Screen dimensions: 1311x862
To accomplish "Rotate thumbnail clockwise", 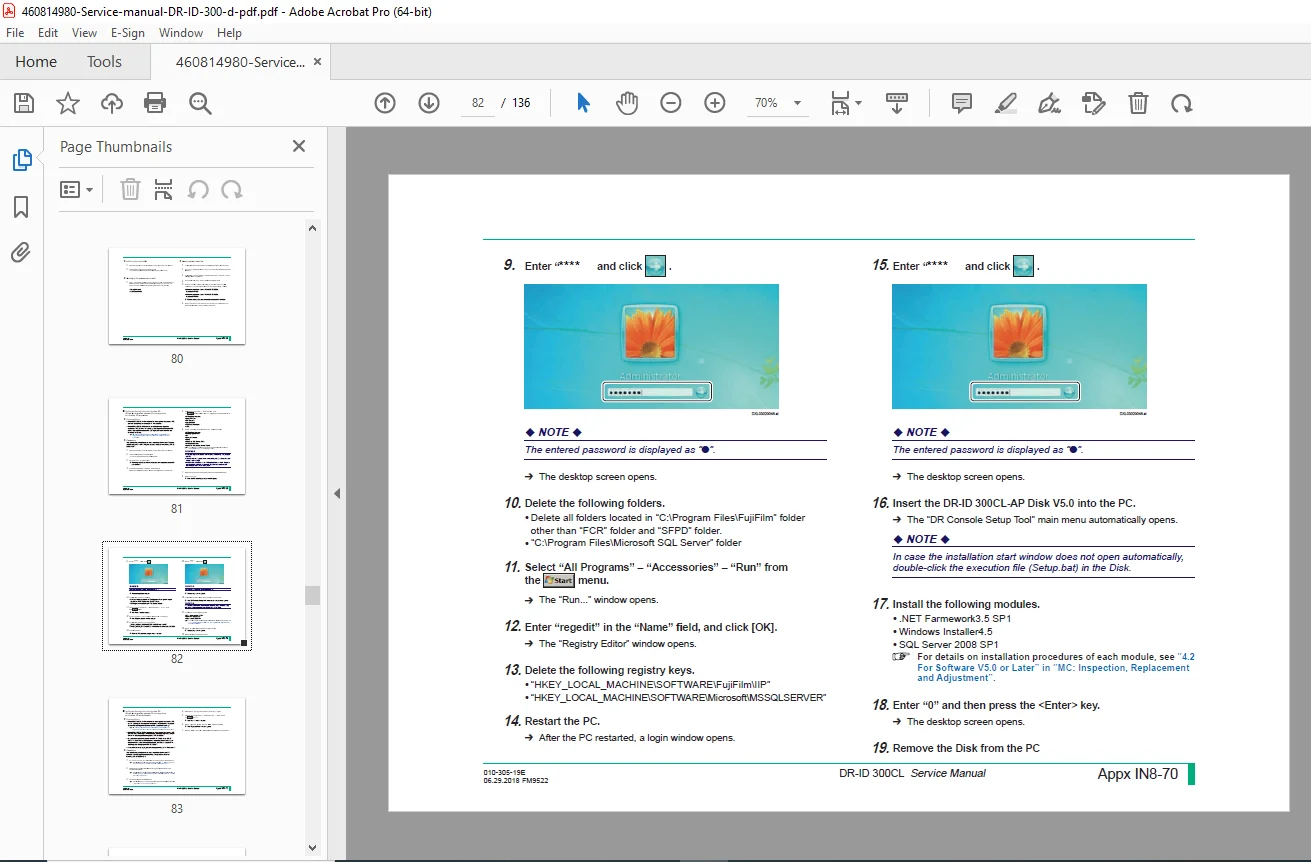I will click(x=232, y=189).
